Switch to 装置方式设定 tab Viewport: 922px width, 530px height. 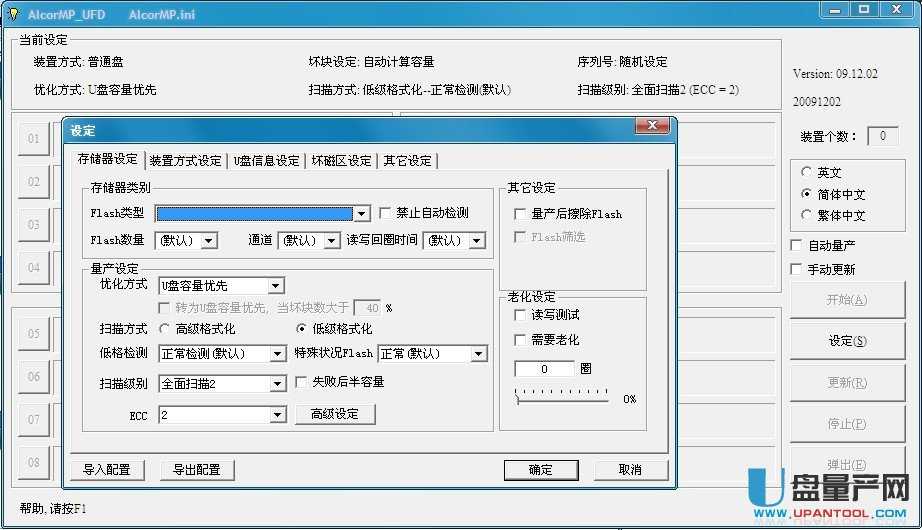point(185,161)
